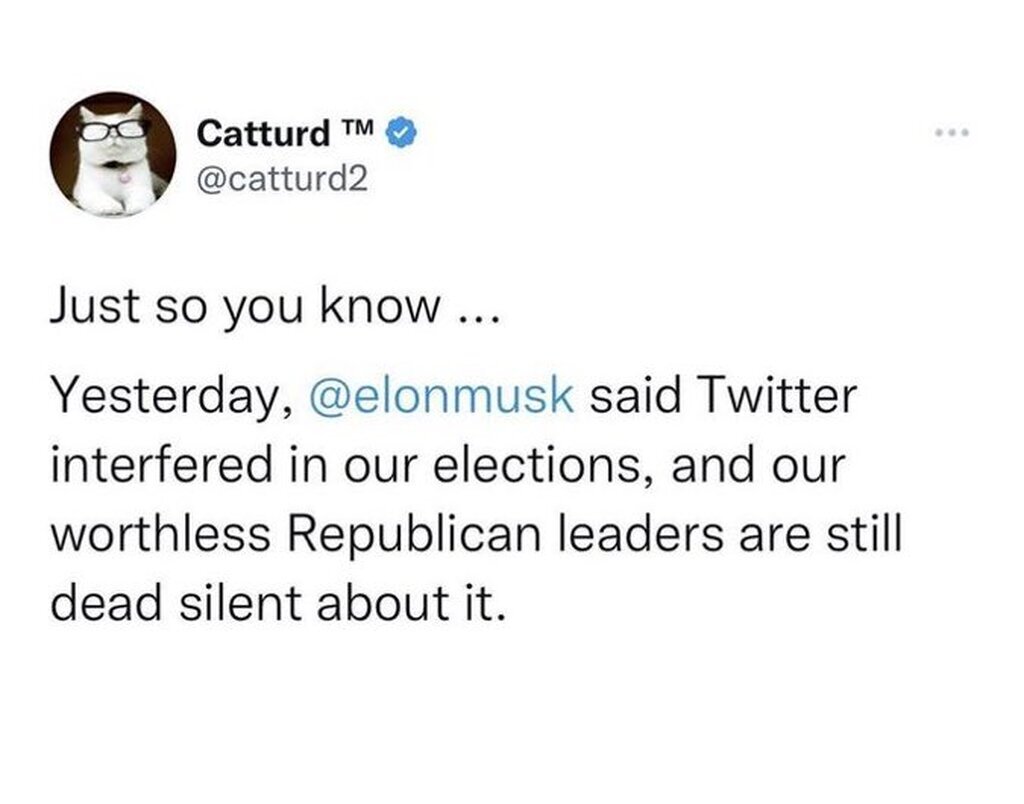
Task: Click the Catturd display name
Action: pos(263,132)
